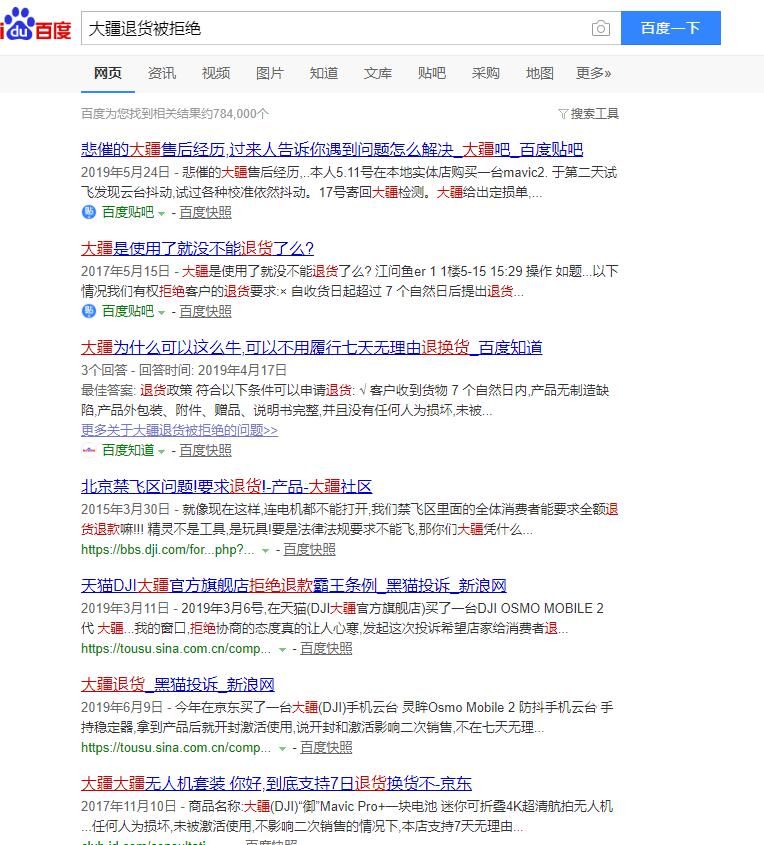Click the Baidu logo
Screen dimensions: 764x845
[x=36, y=24]
